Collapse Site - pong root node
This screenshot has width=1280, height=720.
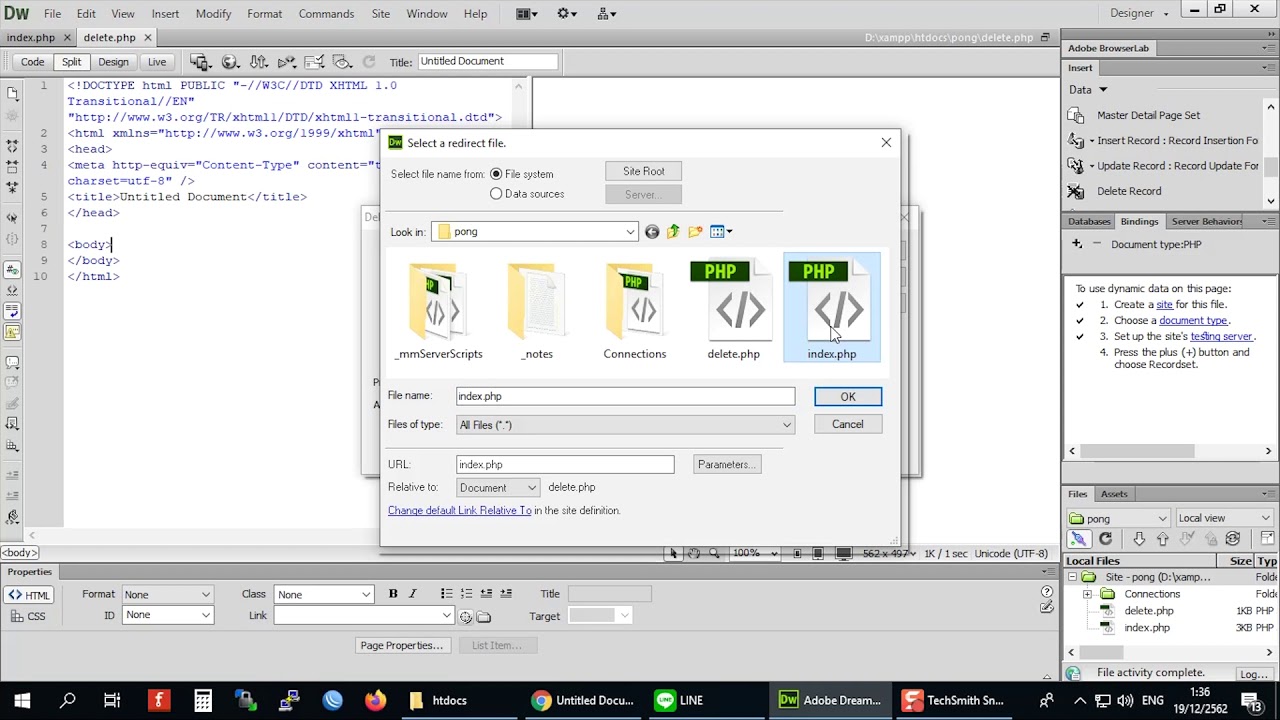tap(1072, 577)
